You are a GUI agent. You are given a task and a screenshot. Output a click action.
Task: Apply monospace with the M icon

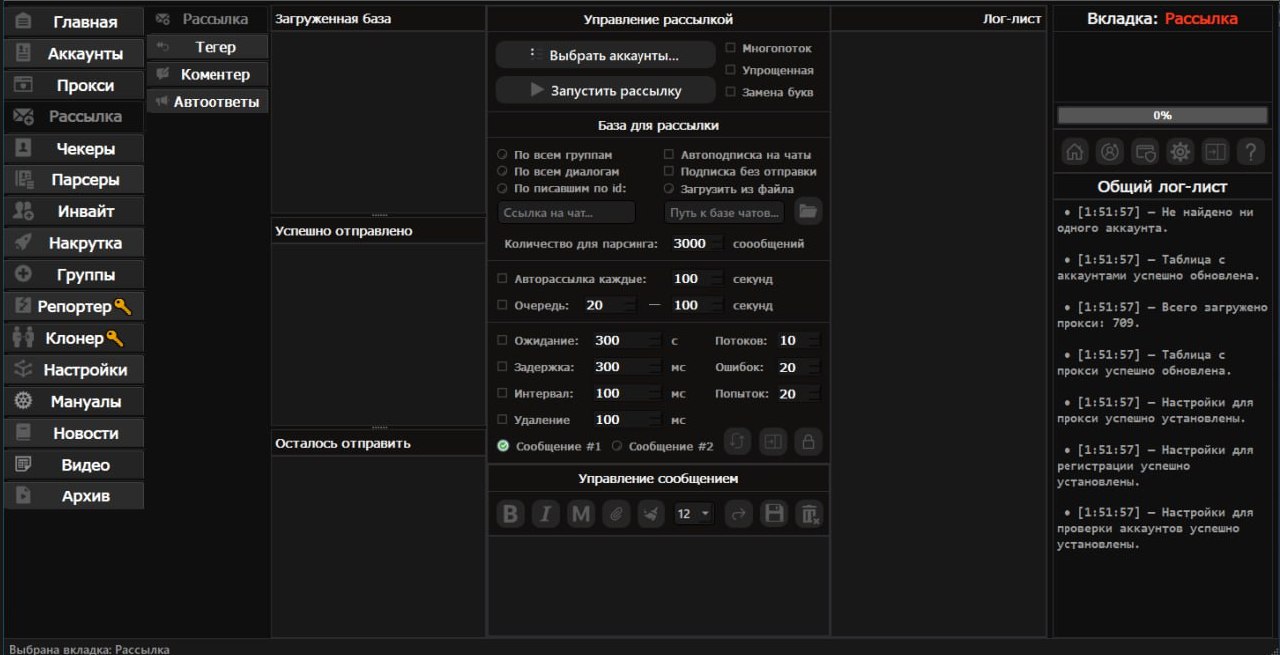581,514
